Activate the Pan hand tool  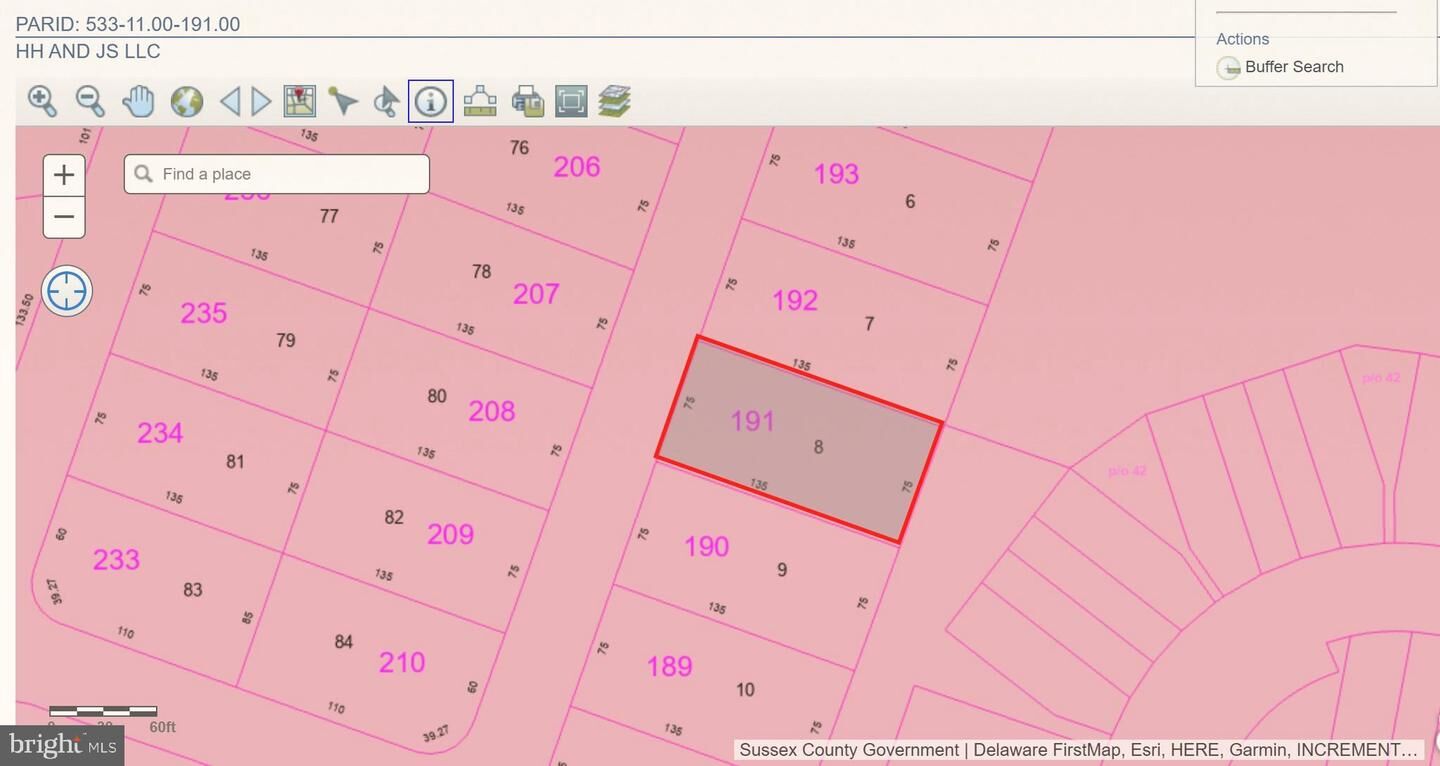tap(138, 100)
